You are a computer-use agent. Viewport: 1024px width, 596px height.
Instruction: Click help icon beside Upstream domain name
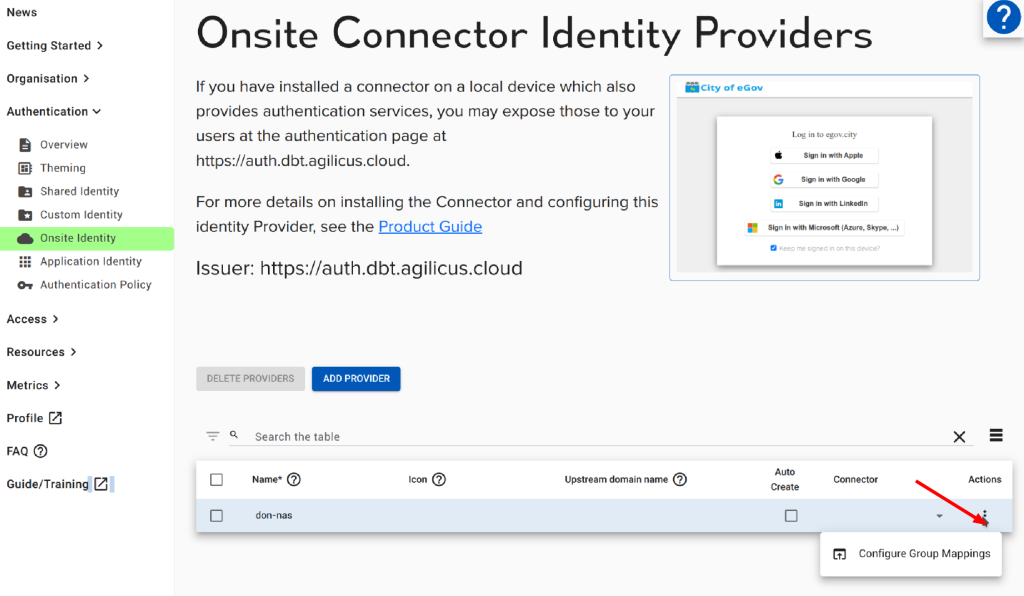tap(680, 480)
